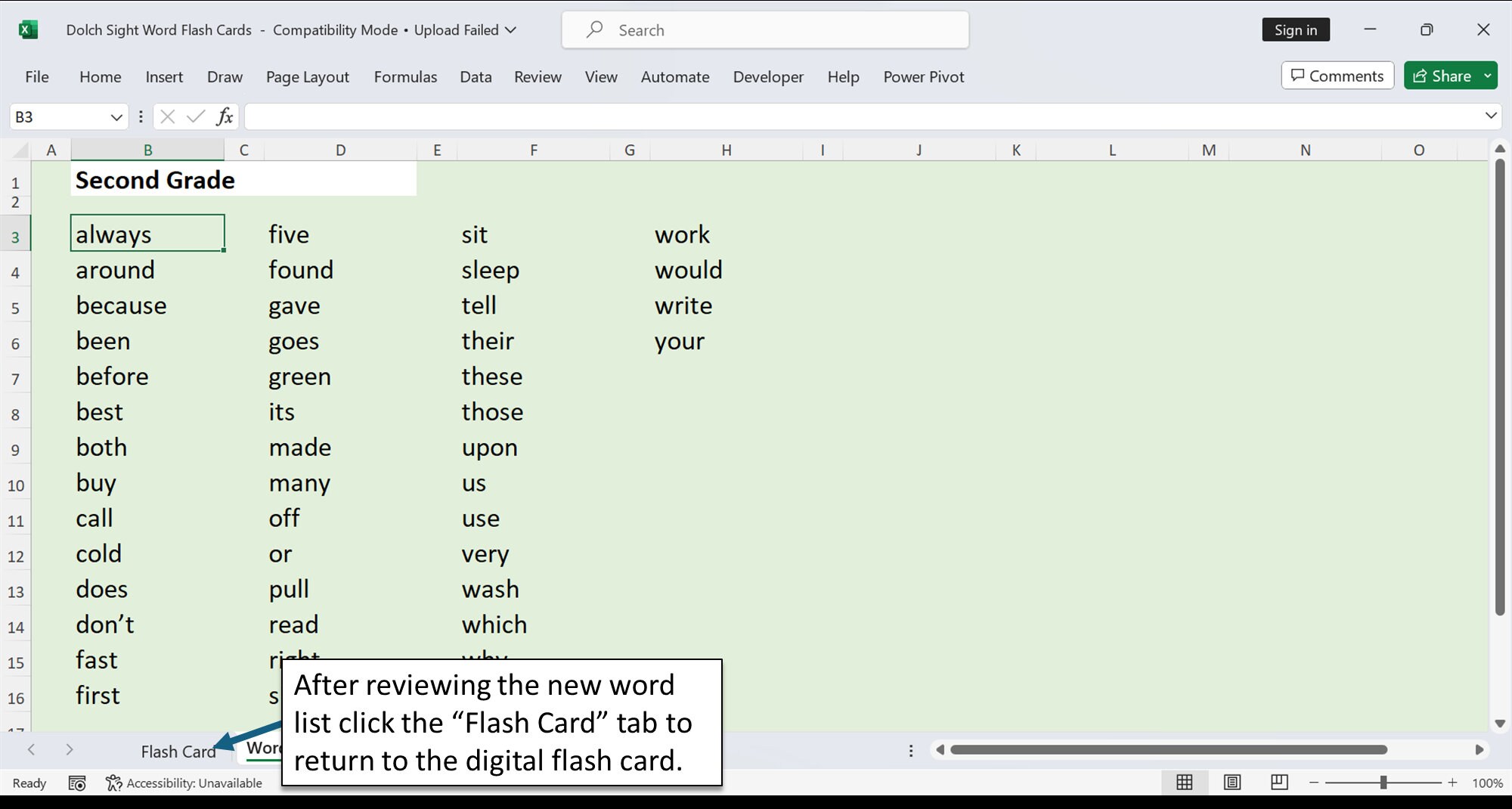Click the Excel app icon in the title bar
1512x809 pixels.
click(x=29, y=29)
